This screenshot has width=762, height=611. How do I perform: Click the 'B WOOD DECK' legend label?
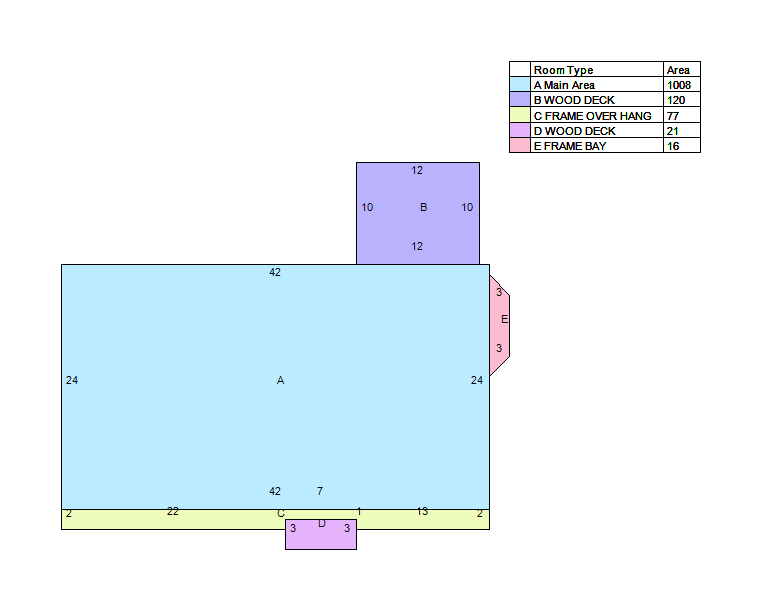pyautogui.click(x=574, y=100)
